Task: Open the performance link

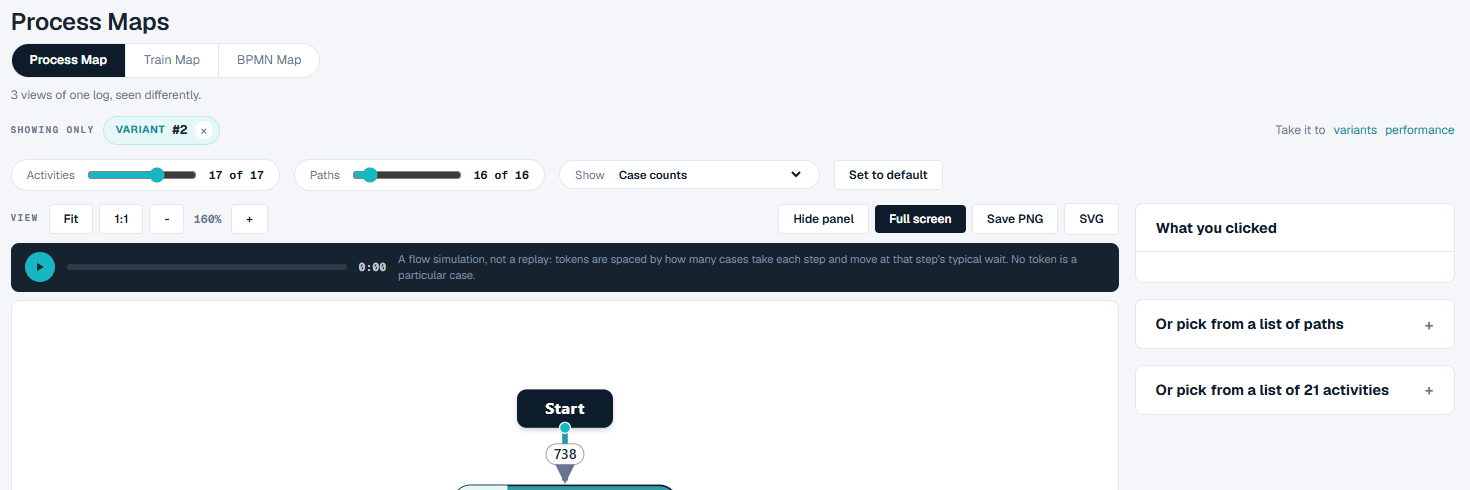Action: pyautogui.click(x=1420, y=130)
